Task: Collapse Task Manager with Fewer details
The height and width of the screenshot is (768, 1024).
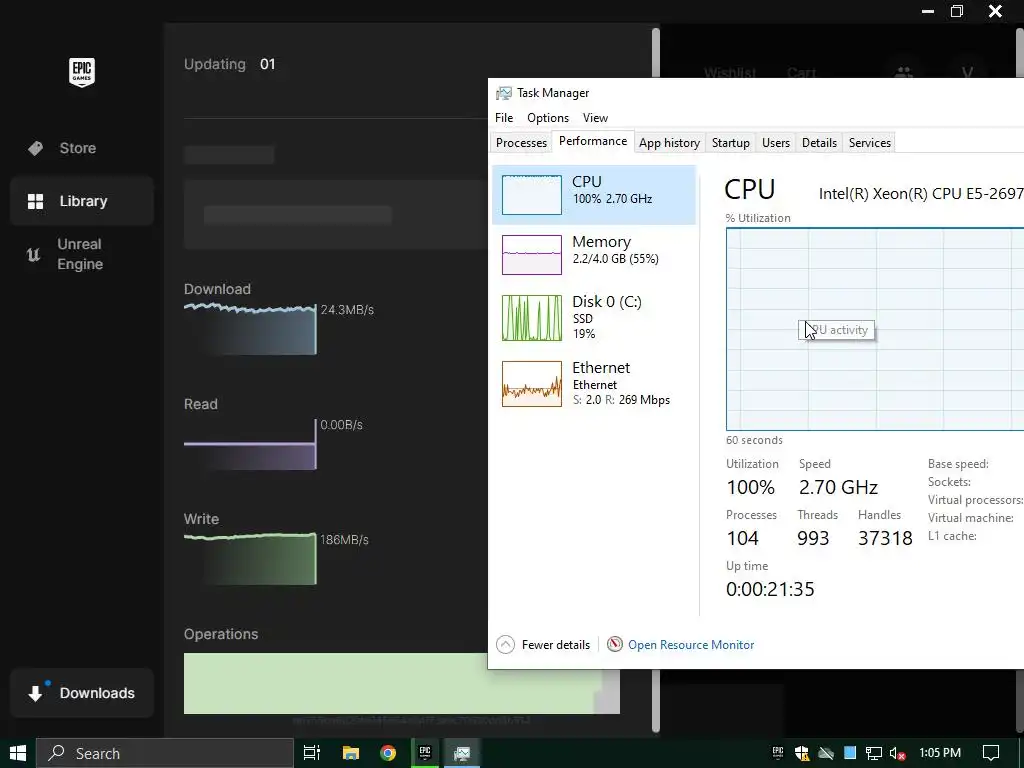Action: tap(543, 645)
